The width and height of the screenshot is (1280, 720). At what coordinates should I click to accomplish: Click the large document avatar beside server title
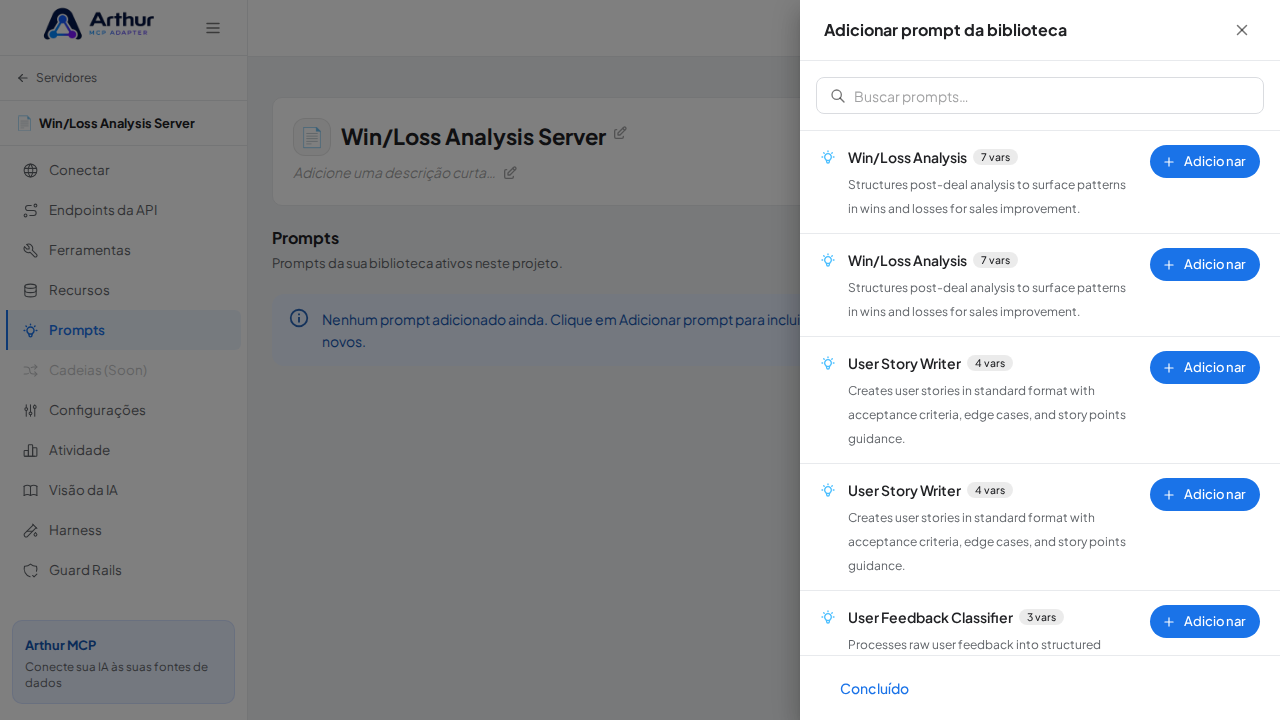click(312, 137)
